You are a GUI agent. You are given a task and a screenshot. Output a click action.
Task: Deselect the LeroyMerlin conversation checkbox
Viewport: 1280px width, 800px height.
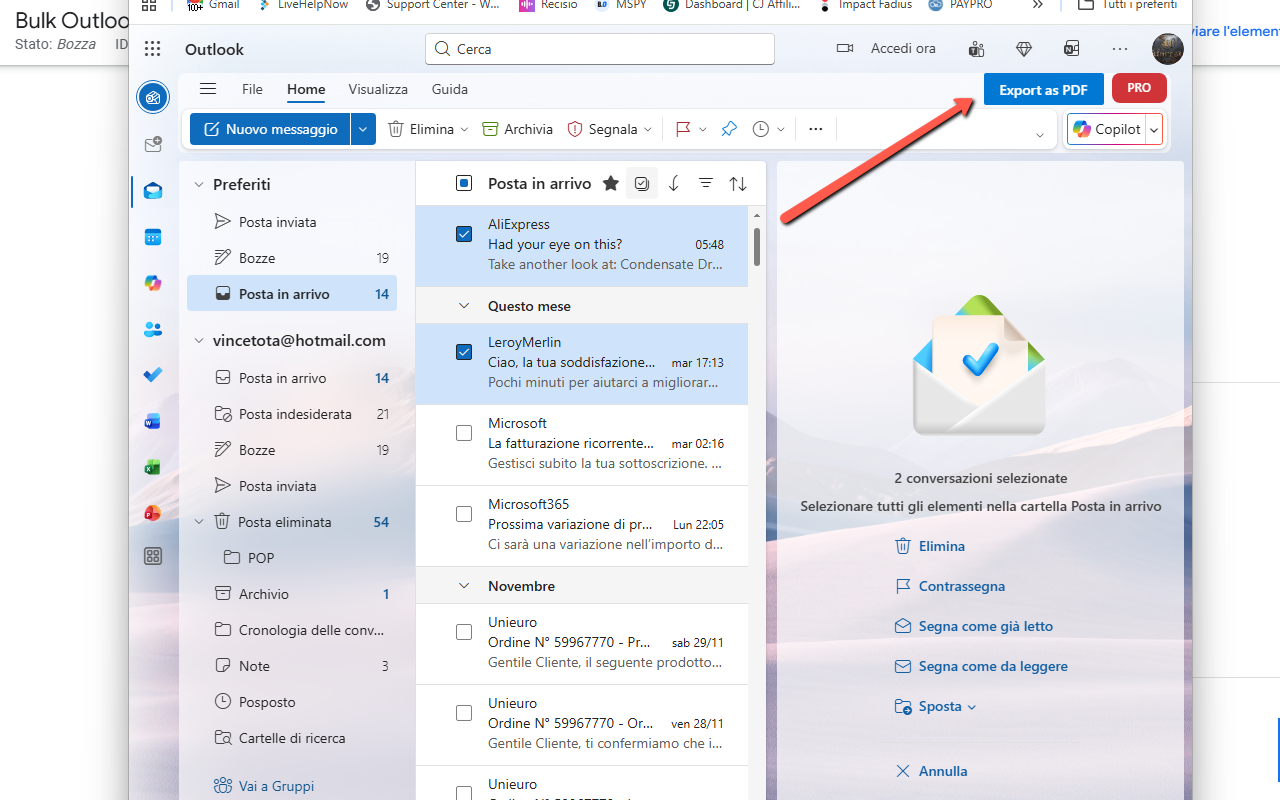(464, 351)
